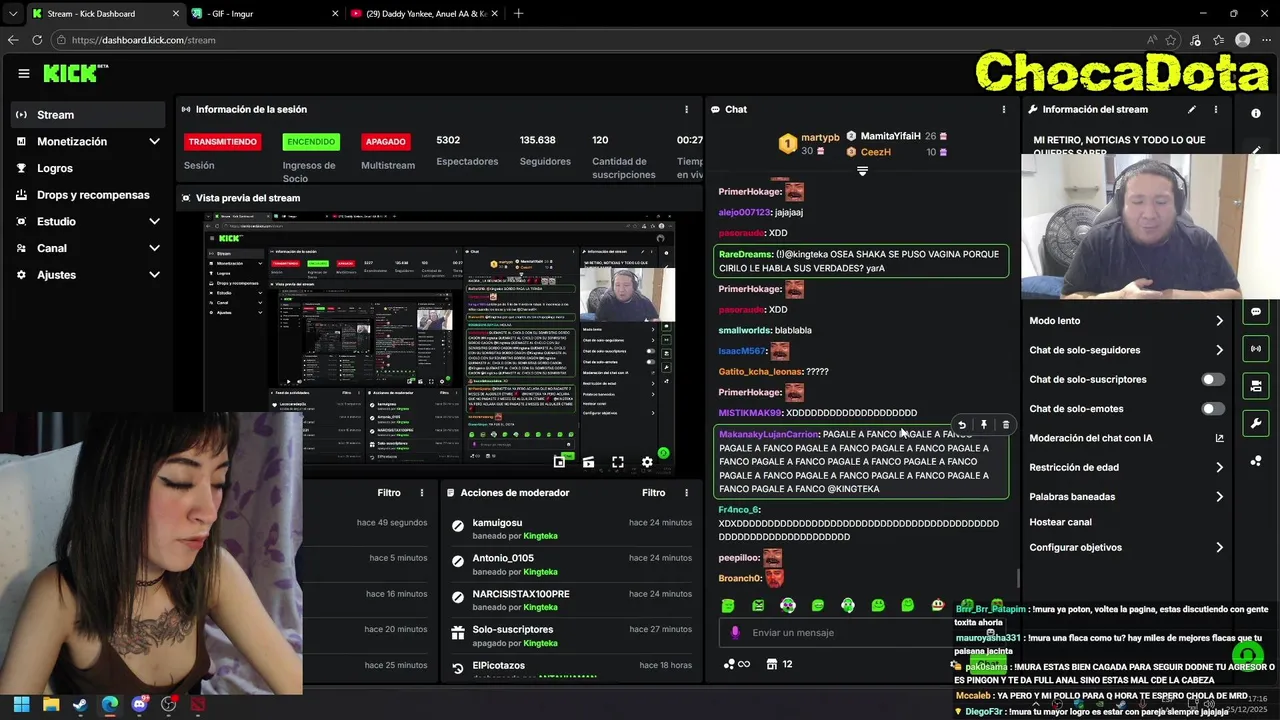Viewport: 1280px width, 720px height.
Task: Open Discord from the taskbar
Action: click(139, 704)
